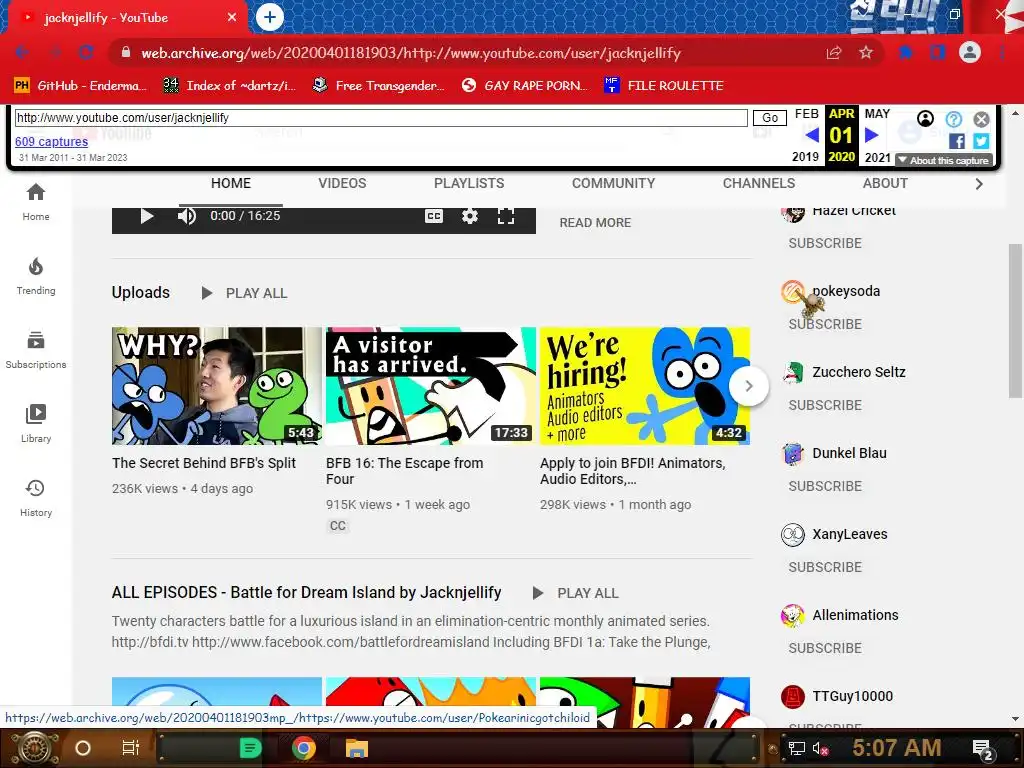Open Subscriptions in YouTube sidebar
This screenshot has height=768, width=1024.
pyautogui.click(x=36, y=350)
